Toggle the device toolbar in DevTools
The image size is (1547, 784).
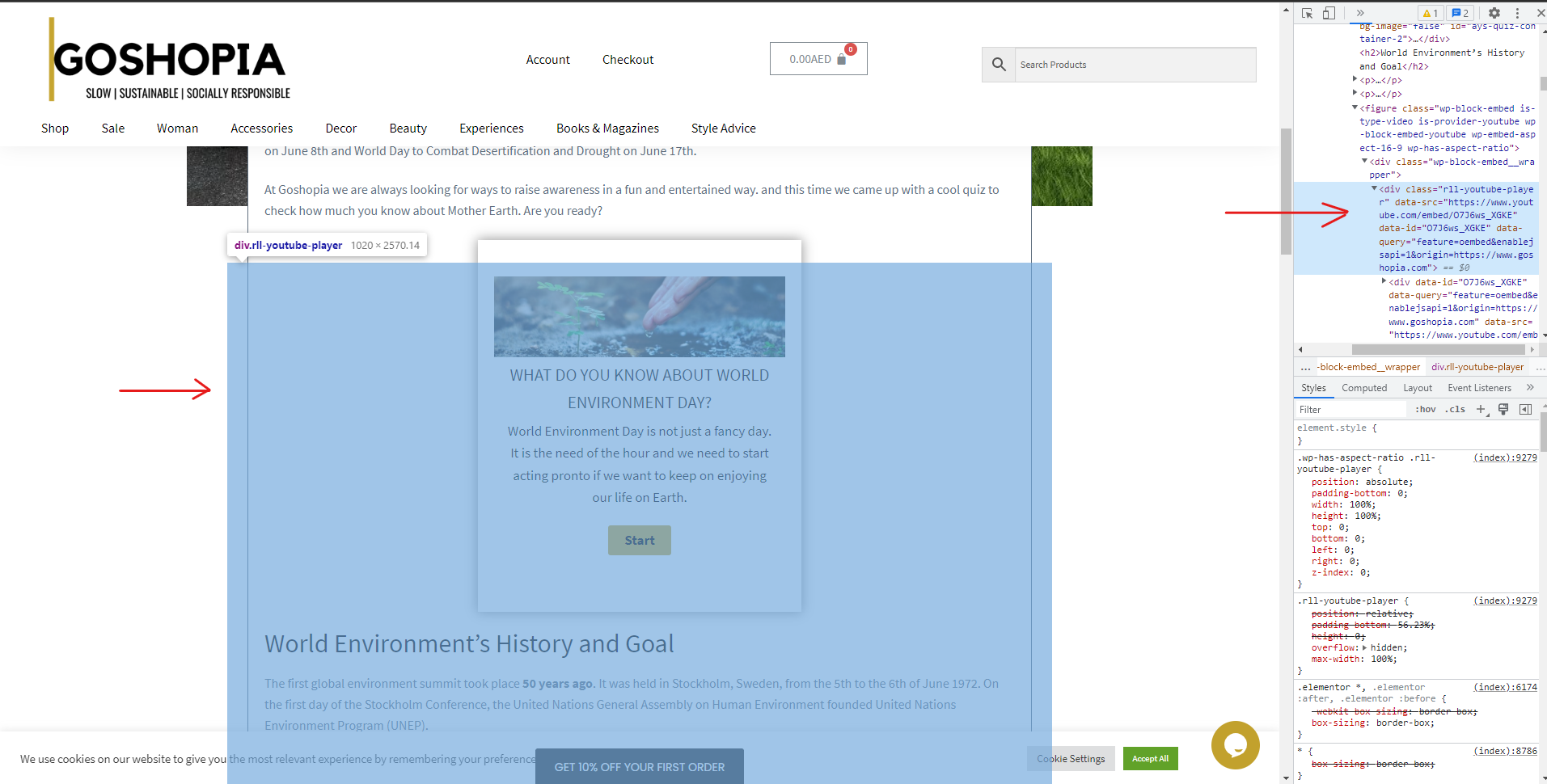click(x=1329, y=13)
